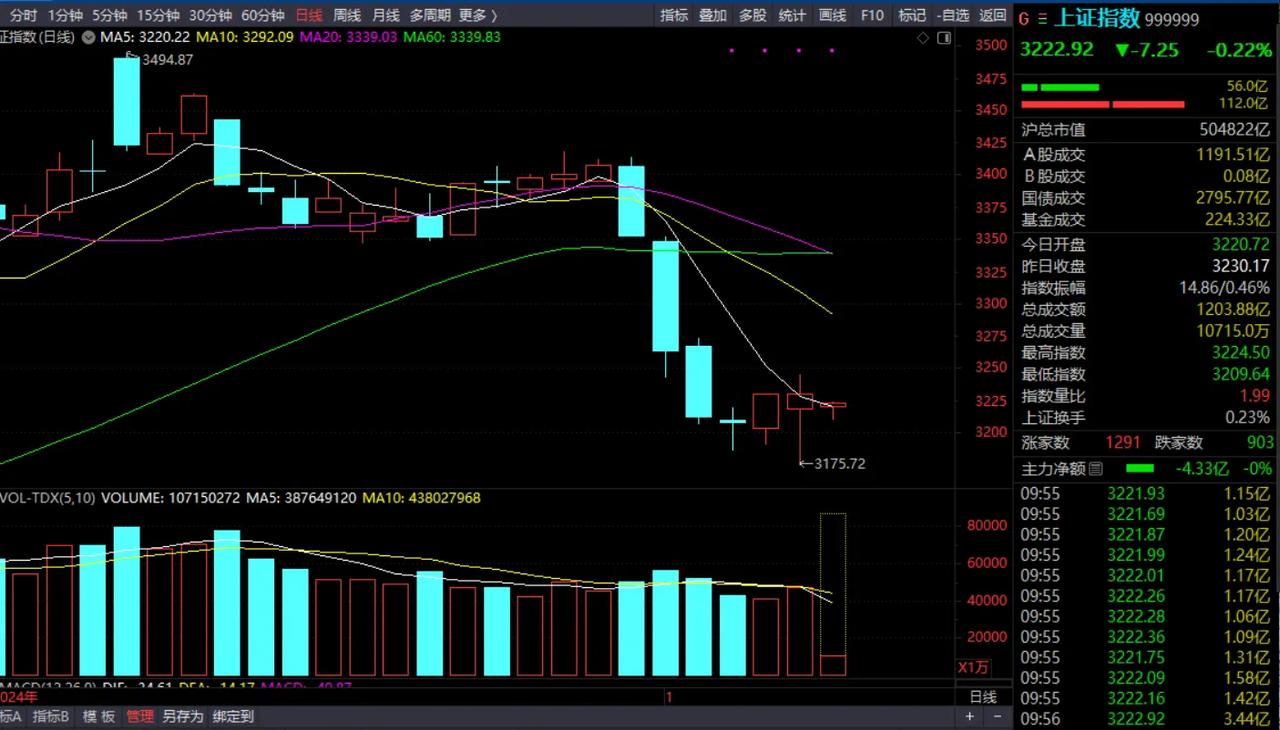Select the 30分钟 period tab
Screen dimensions: 1280x730
pos(210,15)
